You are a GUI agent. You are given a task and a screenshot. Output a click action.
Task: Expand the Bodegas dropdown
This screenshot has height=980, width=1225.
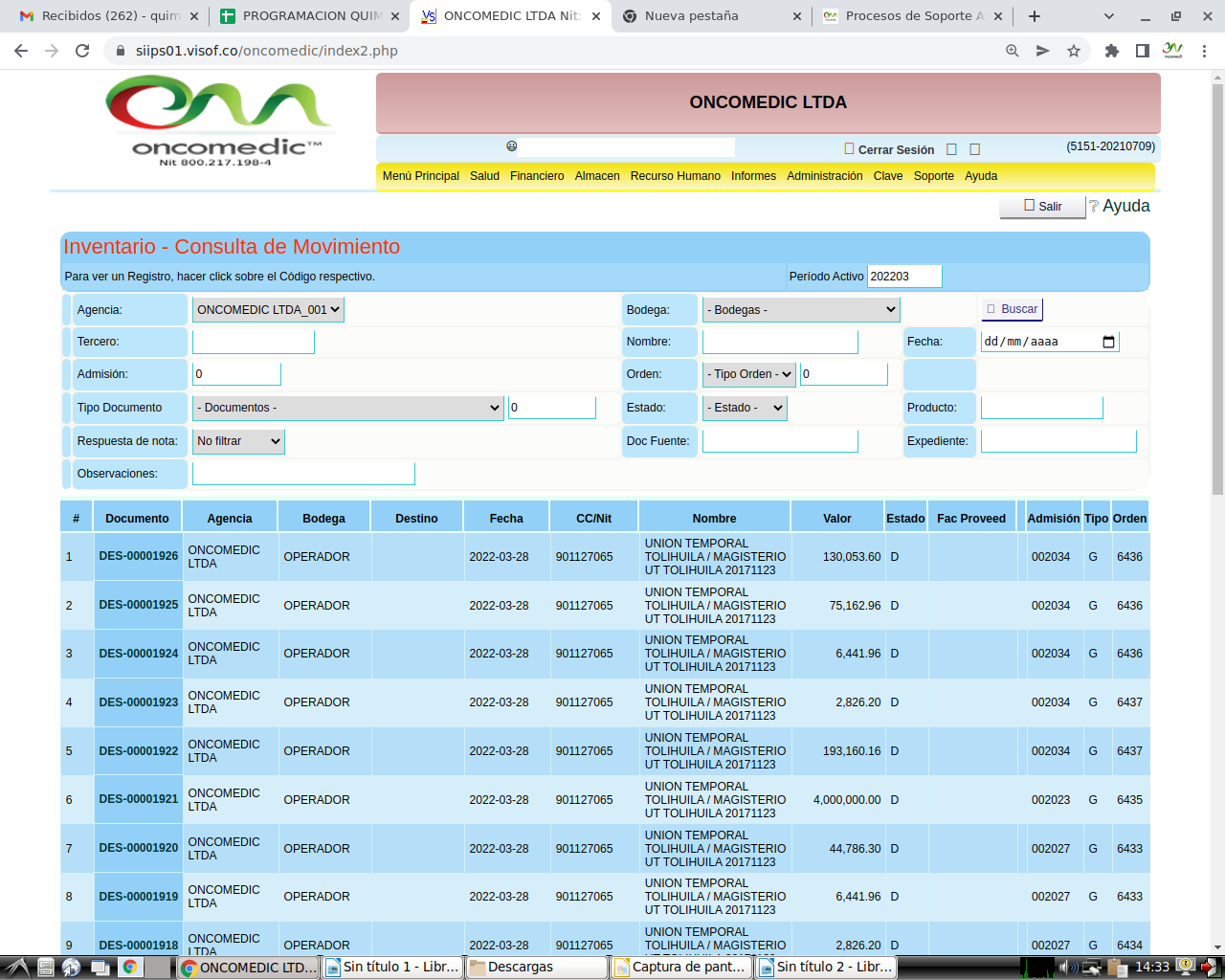pyautogui.click(x=801, y=310)
